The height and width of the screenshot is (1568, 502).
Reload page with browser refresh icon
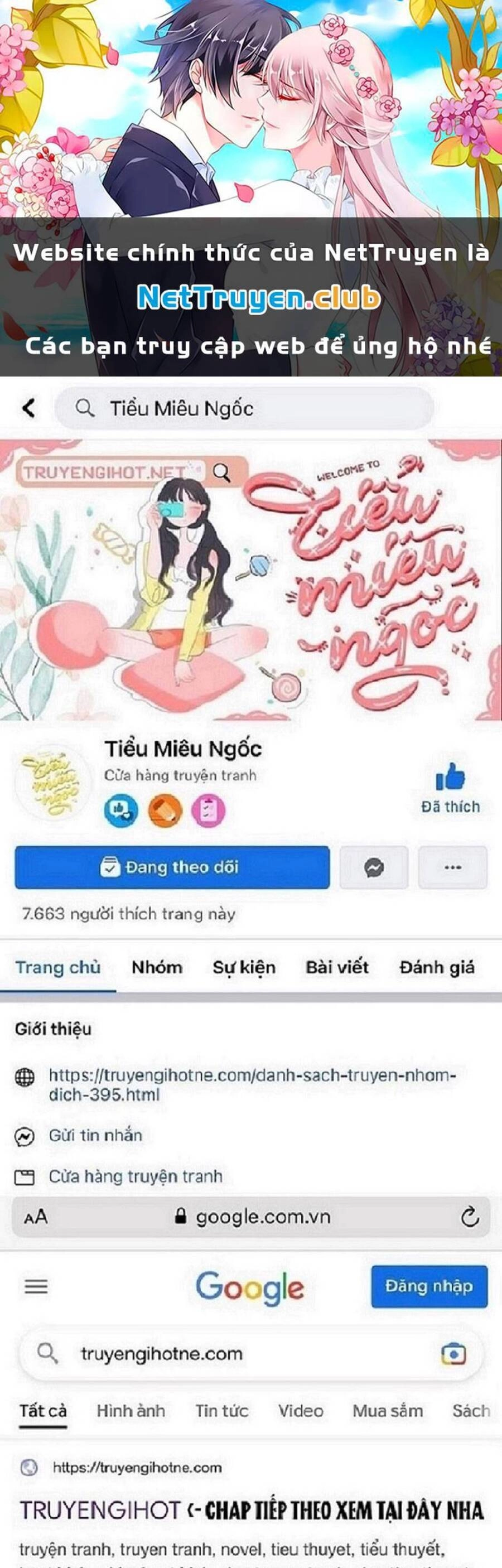click(x=470, y=1217)
